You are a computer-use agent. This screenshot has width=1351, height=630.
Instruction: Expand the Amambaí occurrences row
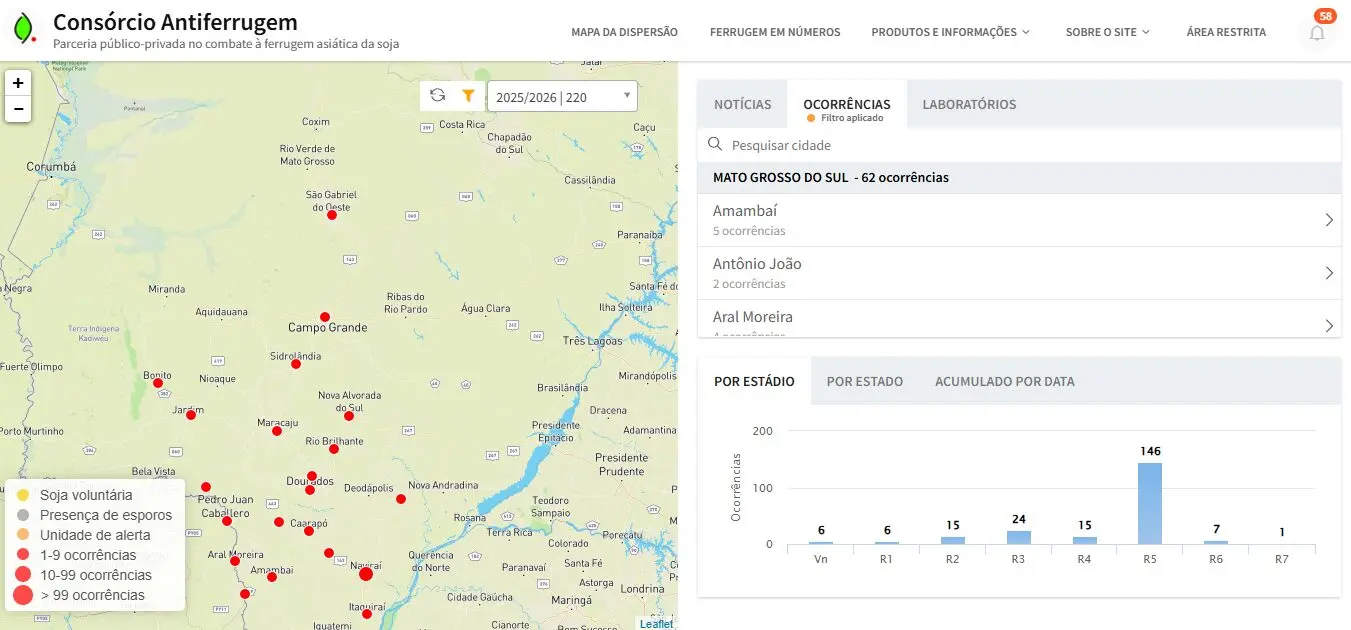(x=1018, y=220)
